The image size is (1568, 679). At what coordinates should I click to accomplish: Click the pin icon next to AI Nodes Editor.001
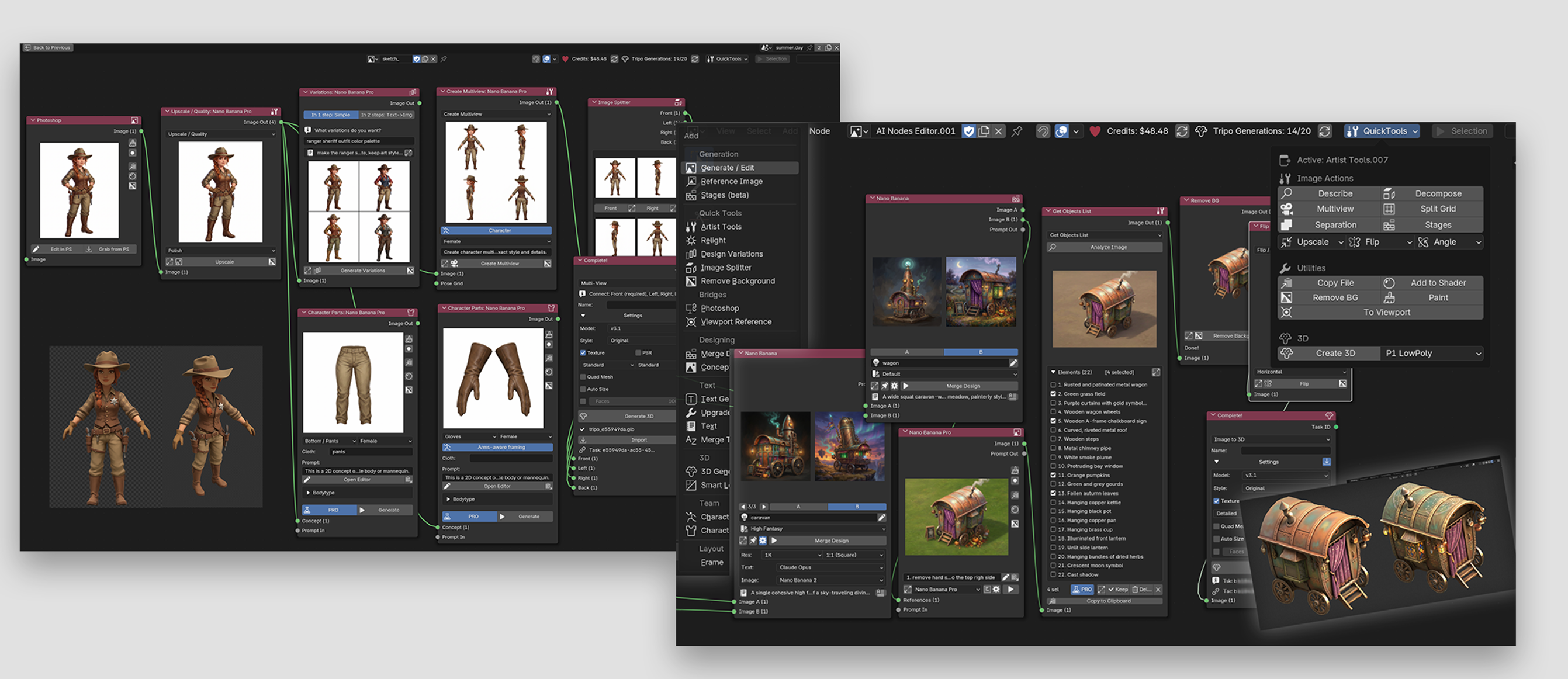pyautogui.click(x=1016, y=131)
